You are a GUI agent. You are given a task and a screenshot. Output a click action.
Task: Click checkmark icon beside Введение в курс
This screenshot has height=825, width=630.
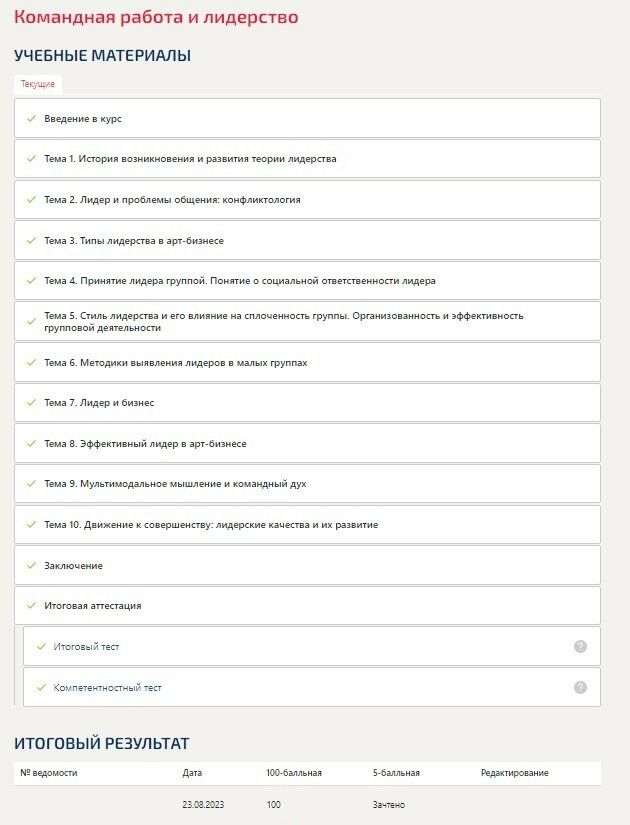(x=31, y=118)
